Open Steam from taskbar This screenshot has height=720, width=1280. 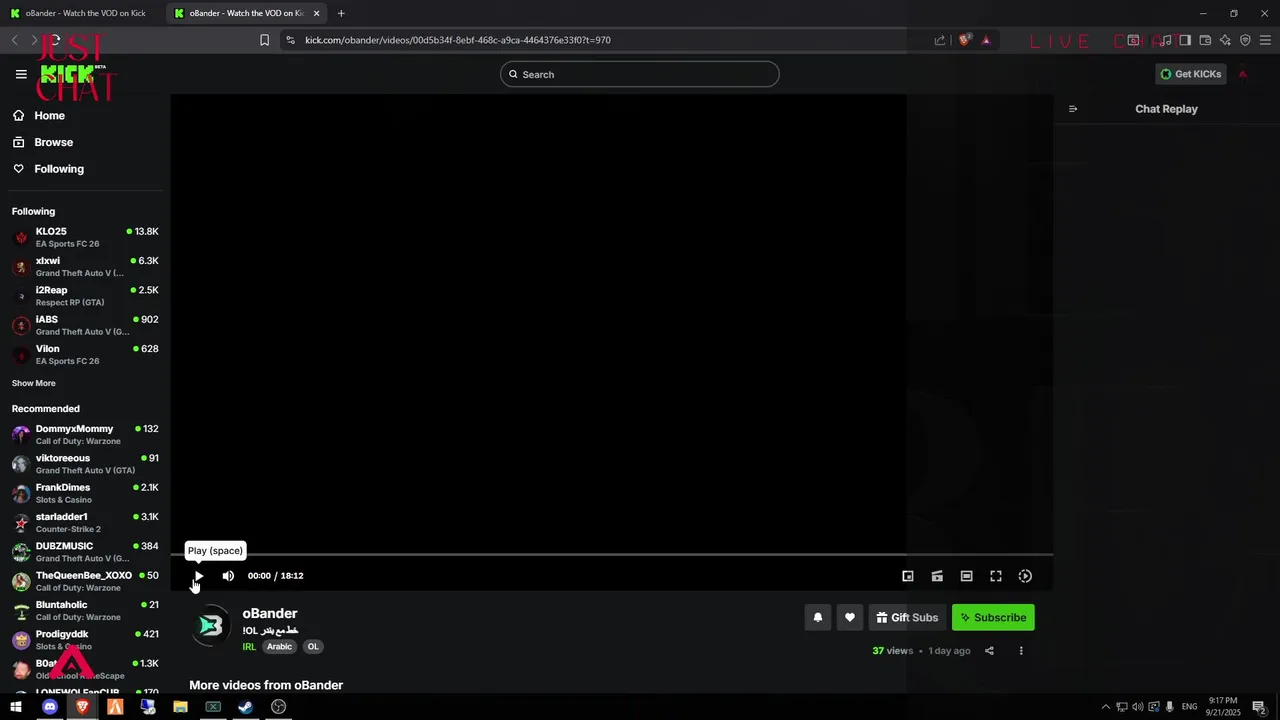pyautogui.click(x=245, y=707)
